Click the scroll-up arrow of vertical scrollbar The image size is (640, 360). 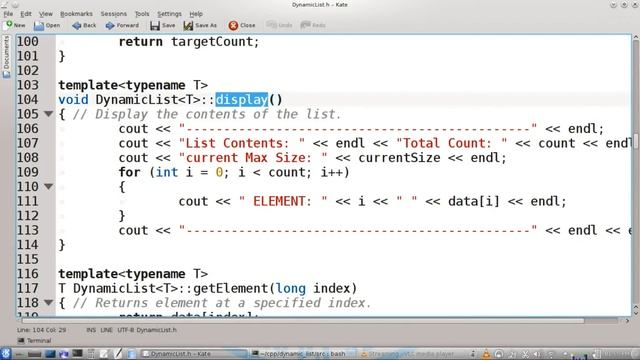[636, 38]
